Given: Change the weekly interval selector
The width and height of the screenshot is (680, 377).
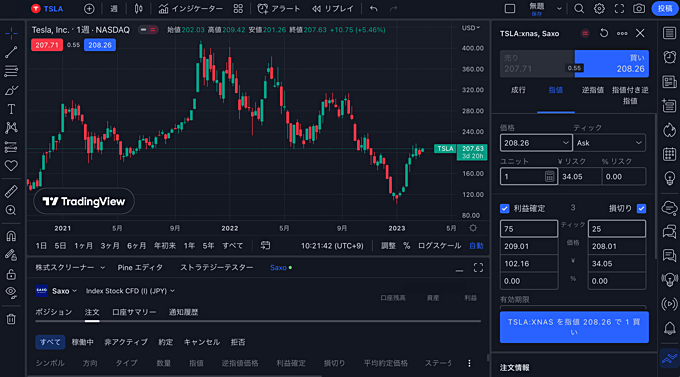Looking at the screenshot, I should coord(114,9).
